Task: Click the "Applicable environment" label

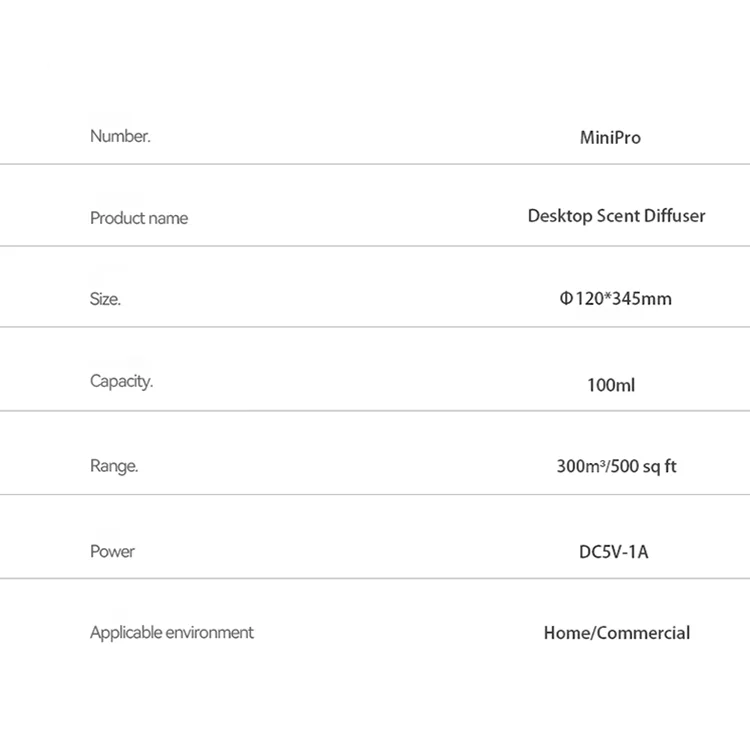Action: pyautogui.click(x=172, y=632)
